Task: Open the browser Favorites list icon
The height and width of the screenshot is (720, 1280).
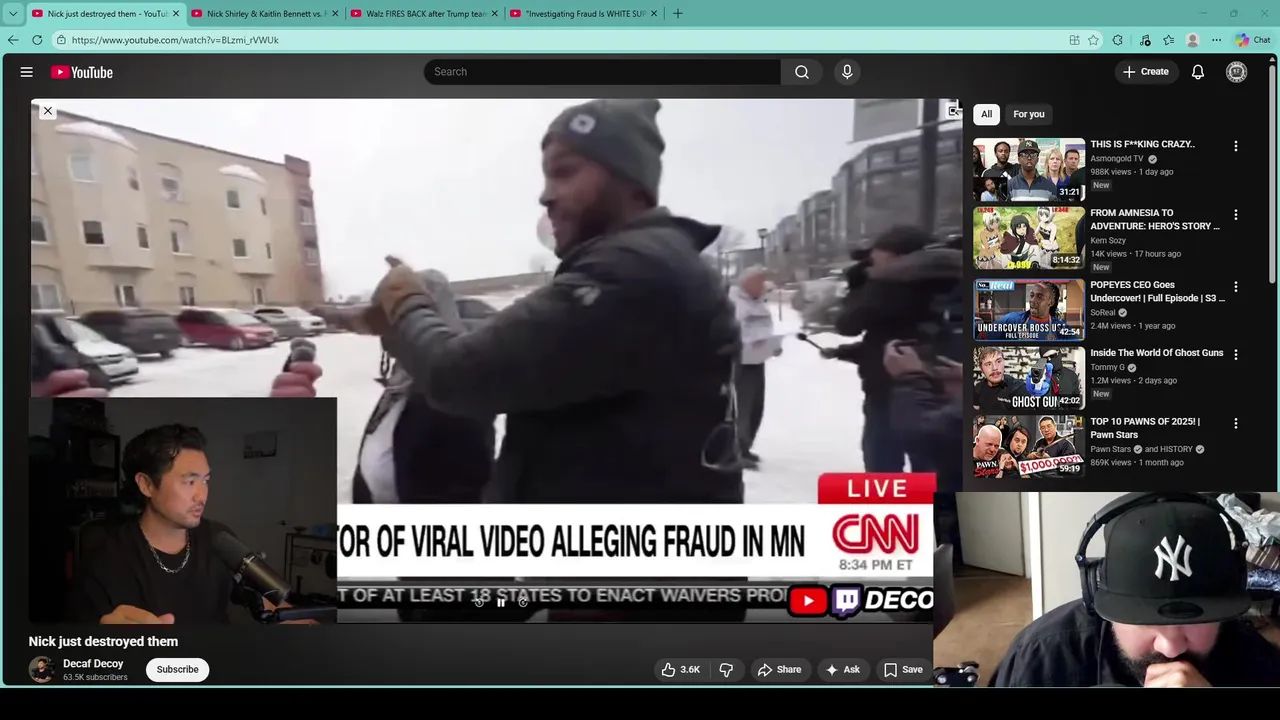Action: click(x=1168, y=40)
